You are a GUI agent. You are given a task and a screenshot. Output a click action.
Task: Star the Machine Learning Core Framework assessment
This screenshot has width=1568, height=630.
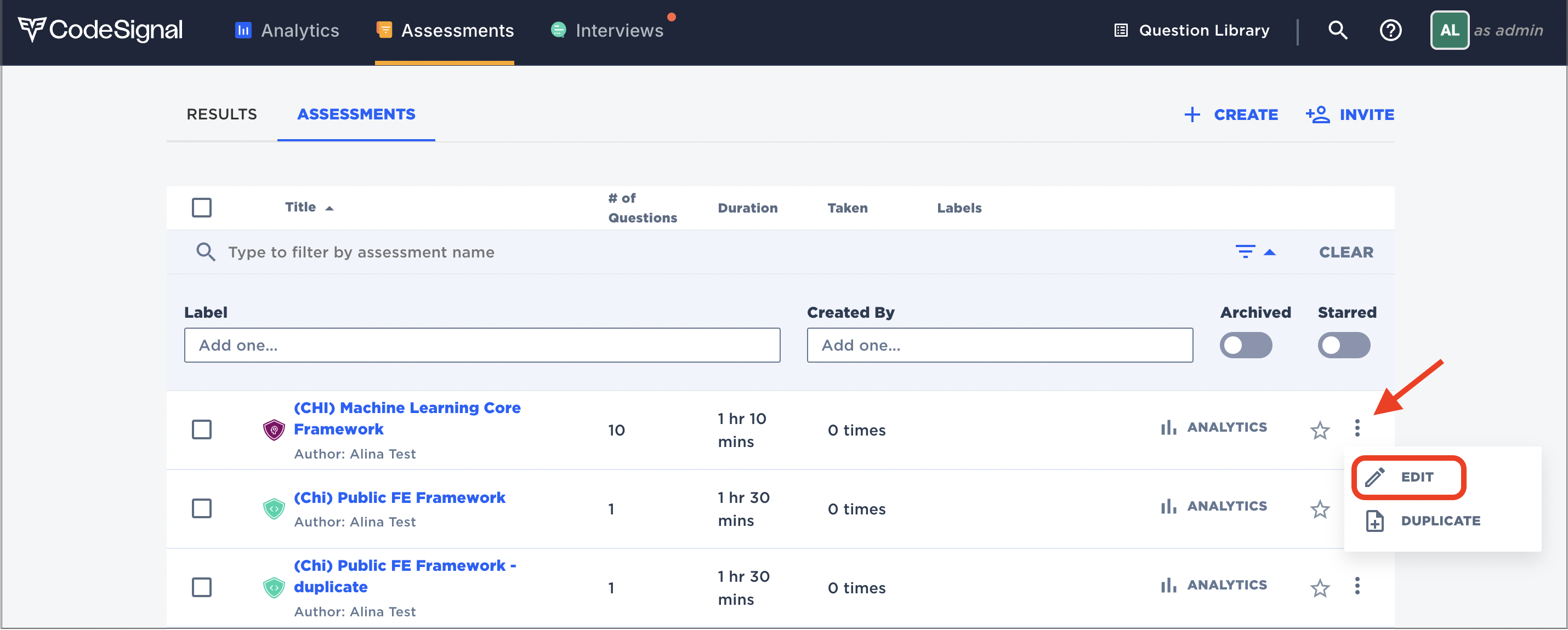(x=1320, y=430)
